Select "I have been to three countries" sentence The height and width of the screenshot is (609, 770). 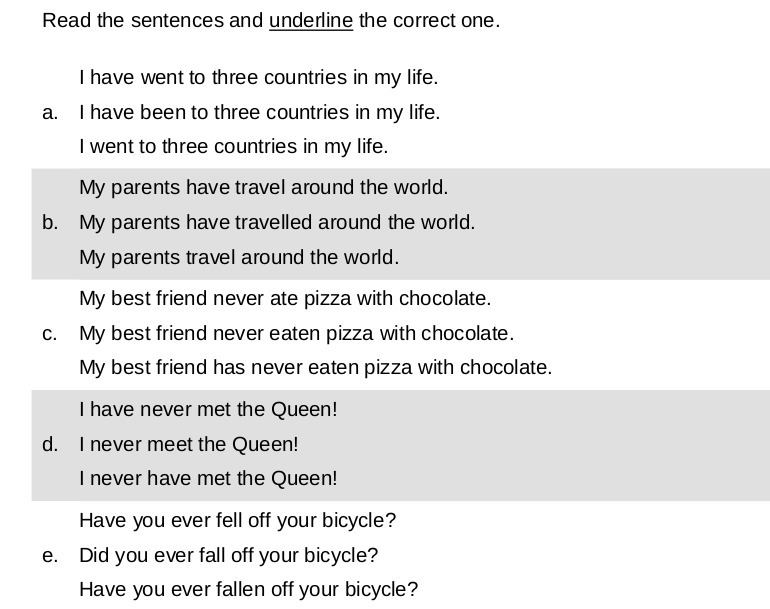click(259, 112)
